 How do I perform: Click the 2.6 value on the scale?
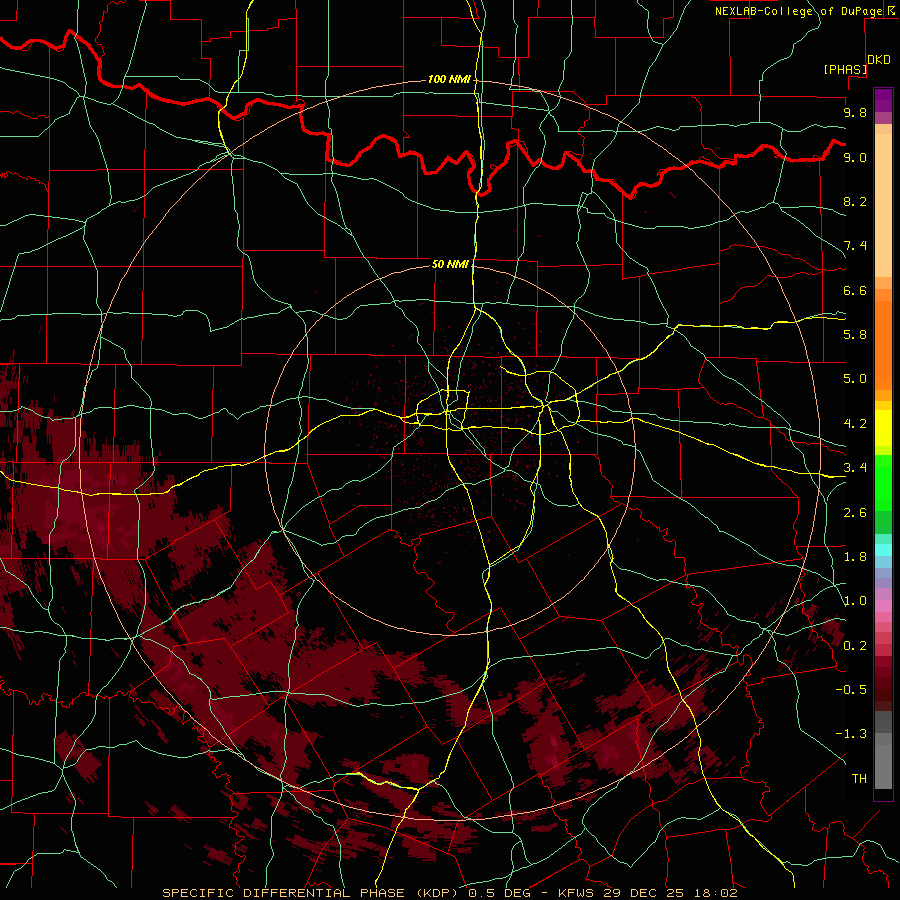click(x=855, y=513)
